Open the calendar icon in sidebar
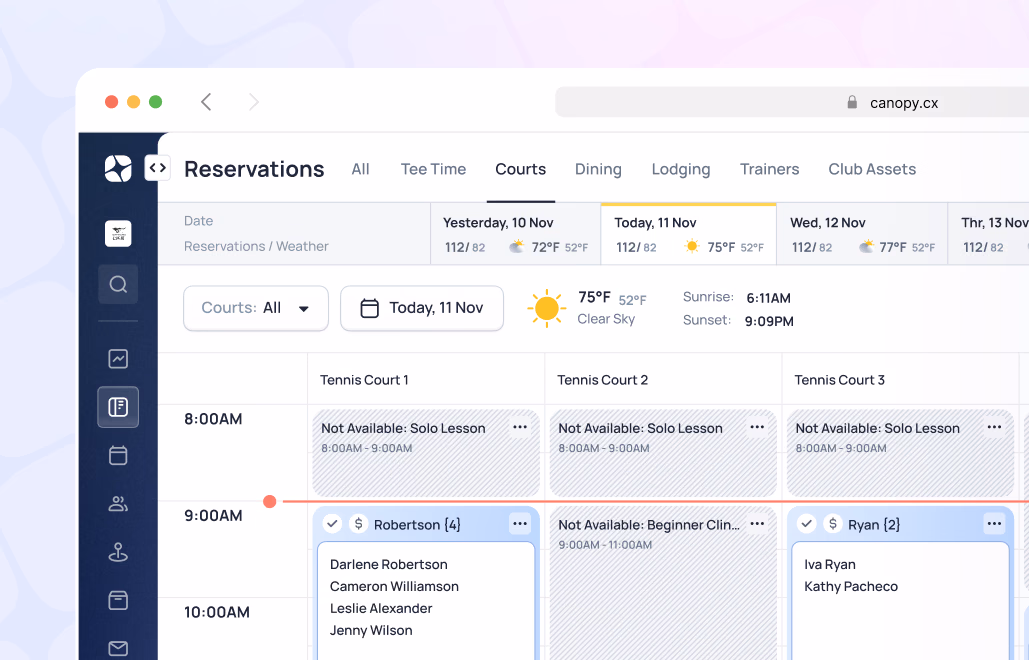Image resolution: width=1029 pixels, height=660 pixels. (118, 455)
